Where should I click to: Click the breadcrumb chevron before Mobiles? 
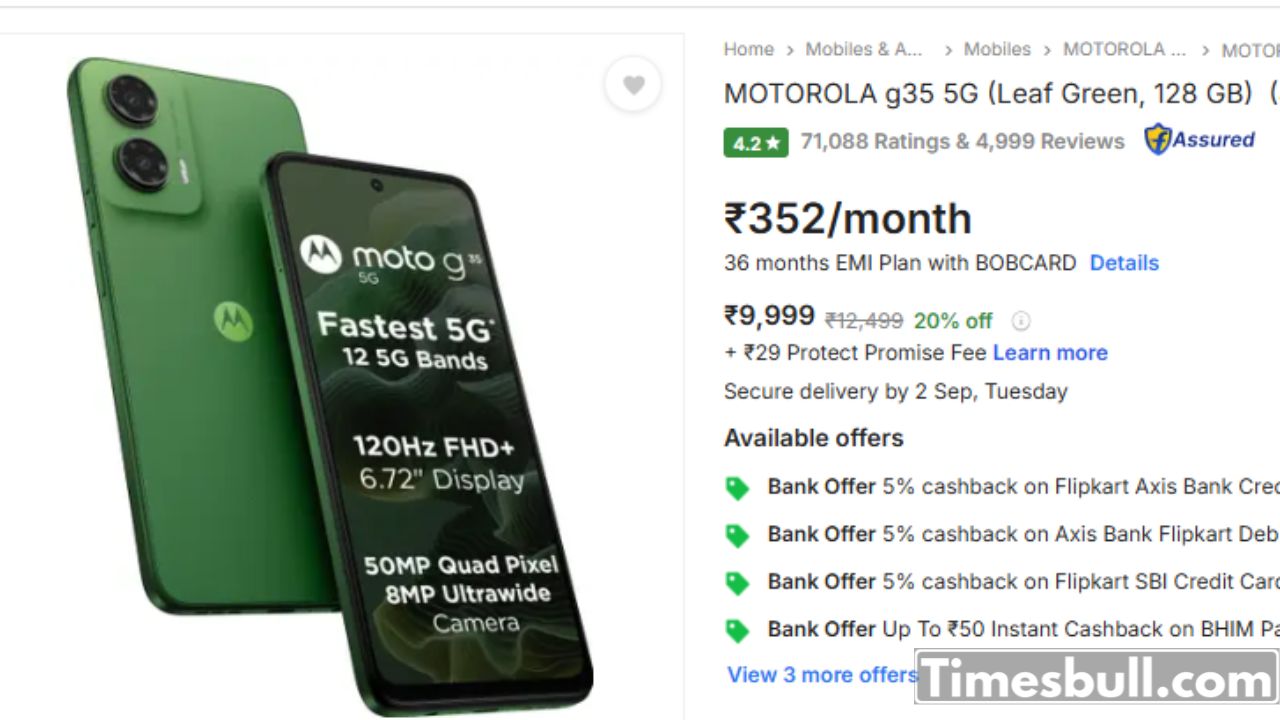tap(948, 50)
